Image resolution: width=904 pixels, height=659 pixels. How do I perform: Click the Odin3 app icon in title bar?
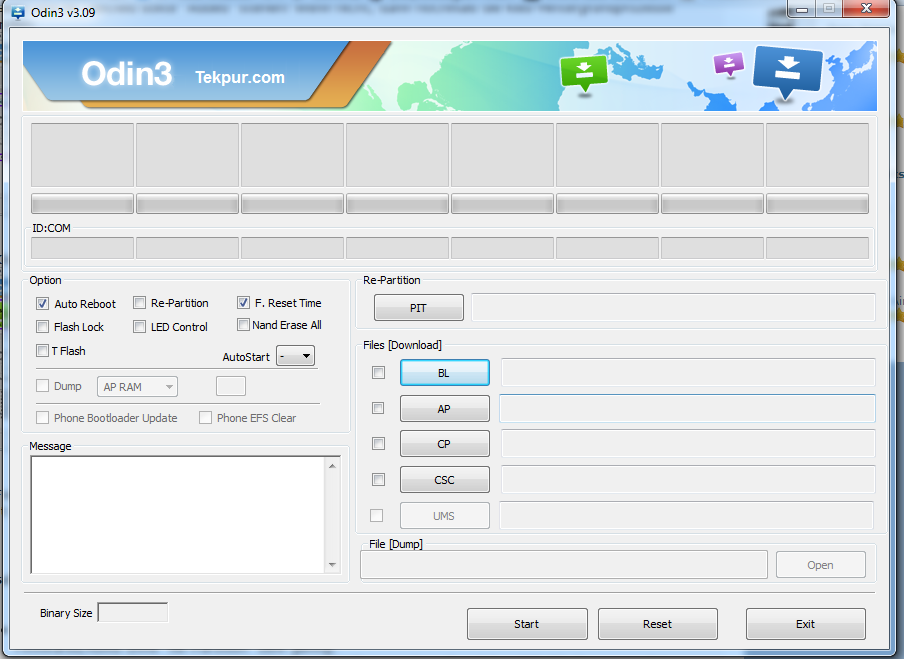[x=17, y=12]
